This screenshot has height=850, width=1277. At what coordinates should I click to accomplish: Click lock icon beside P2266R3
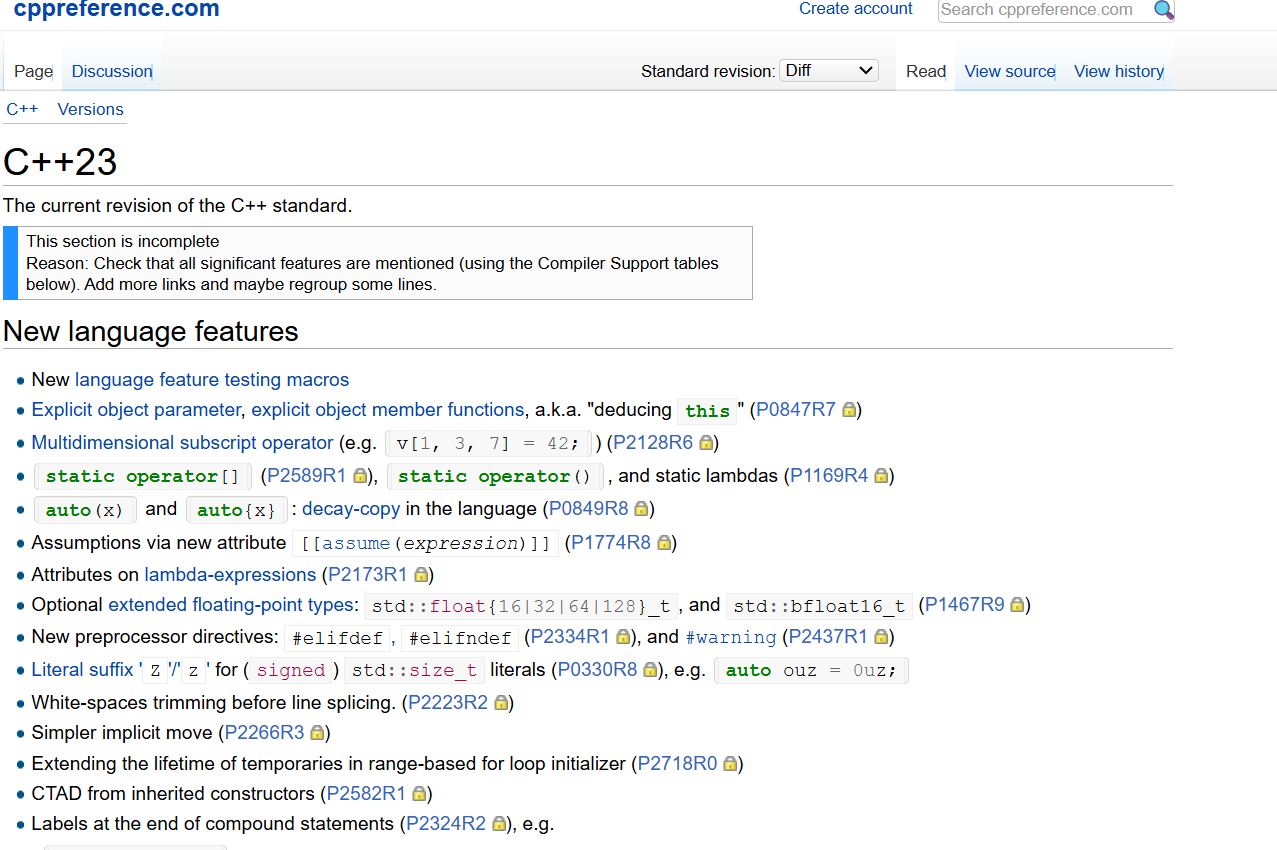317,733
